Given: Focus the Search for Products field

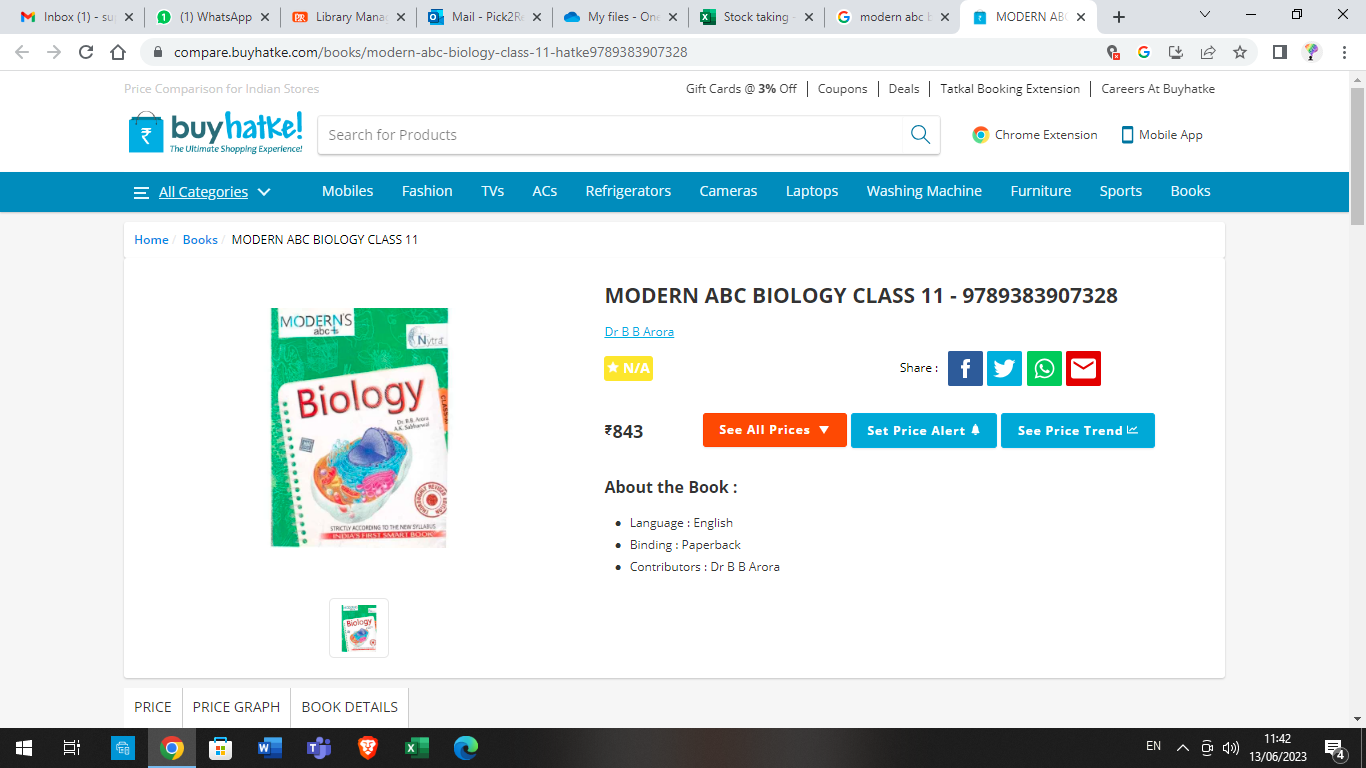Looking at the screenshot, I should (610, 135).
